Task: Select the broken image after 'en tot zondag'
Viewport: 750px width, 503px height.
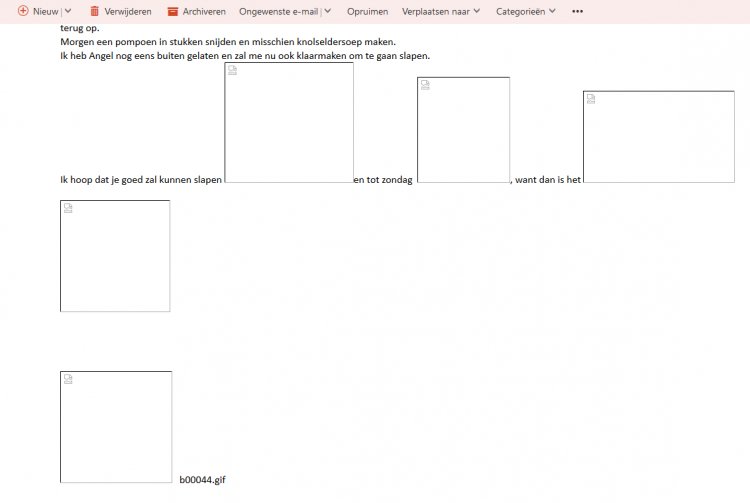Action: (463, 130)
